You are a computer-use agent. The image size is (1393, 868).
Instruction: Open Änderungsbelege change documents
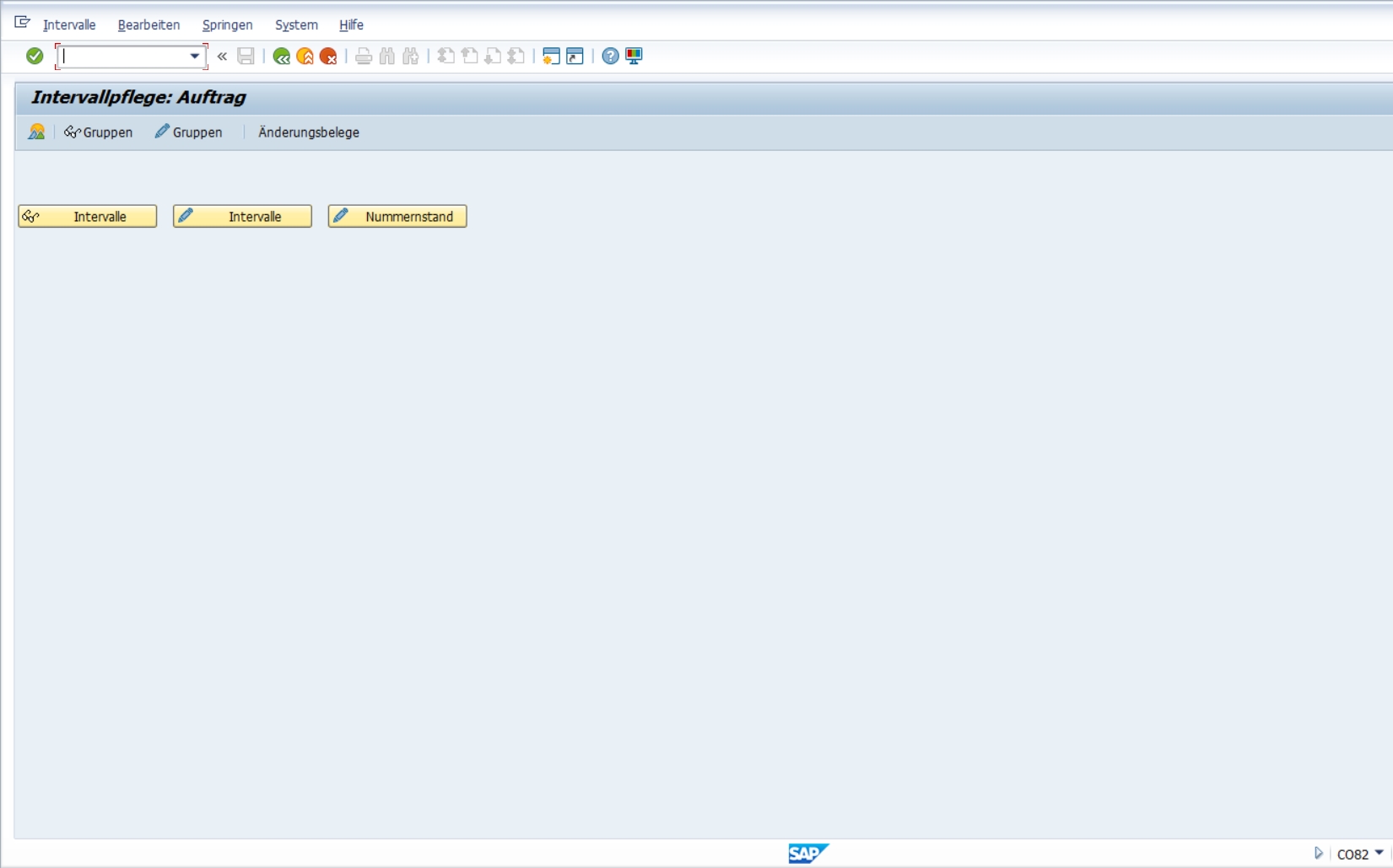(309, 132)
